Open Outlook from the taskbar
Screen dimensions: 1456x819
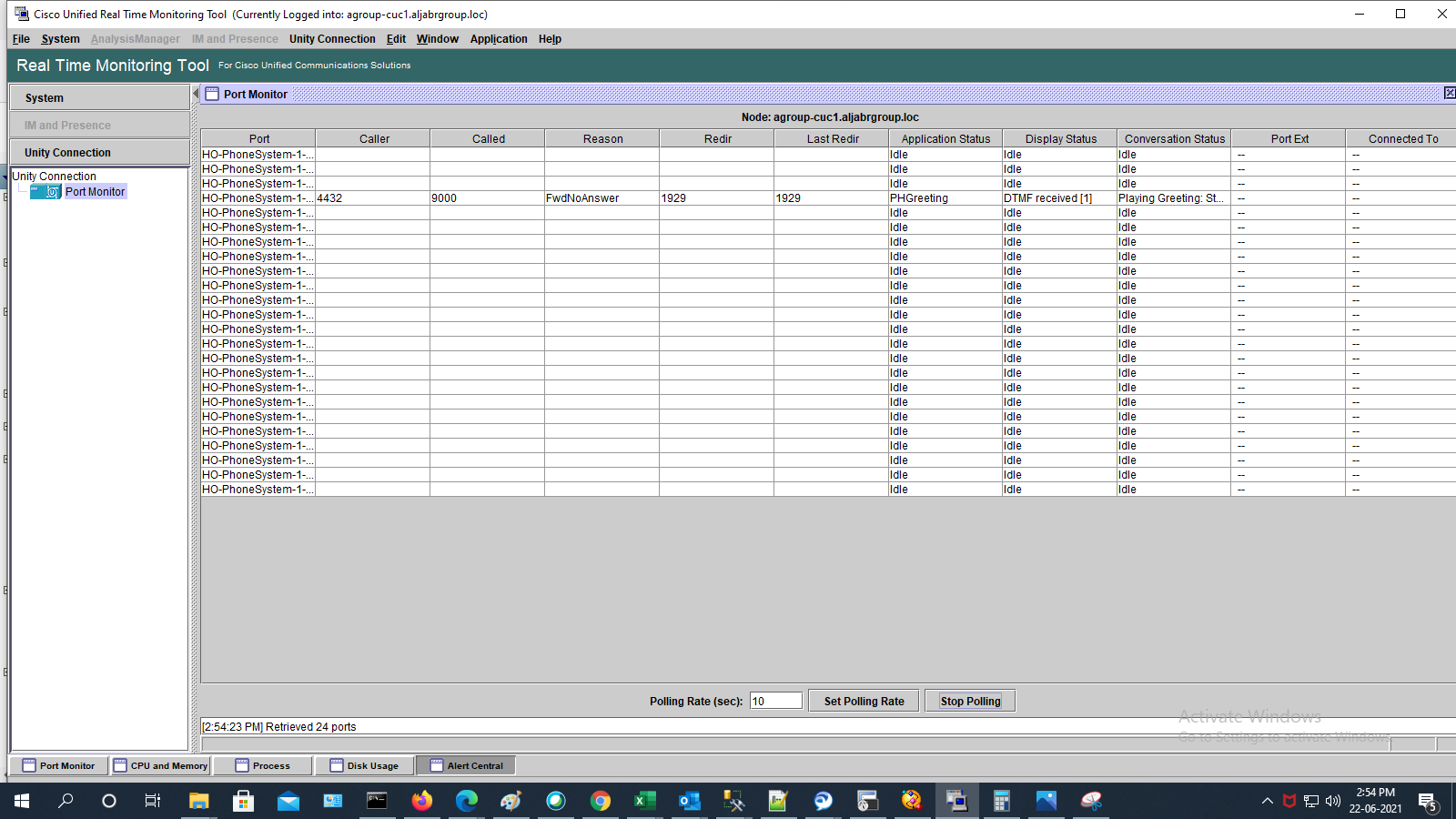coord(689,801)
